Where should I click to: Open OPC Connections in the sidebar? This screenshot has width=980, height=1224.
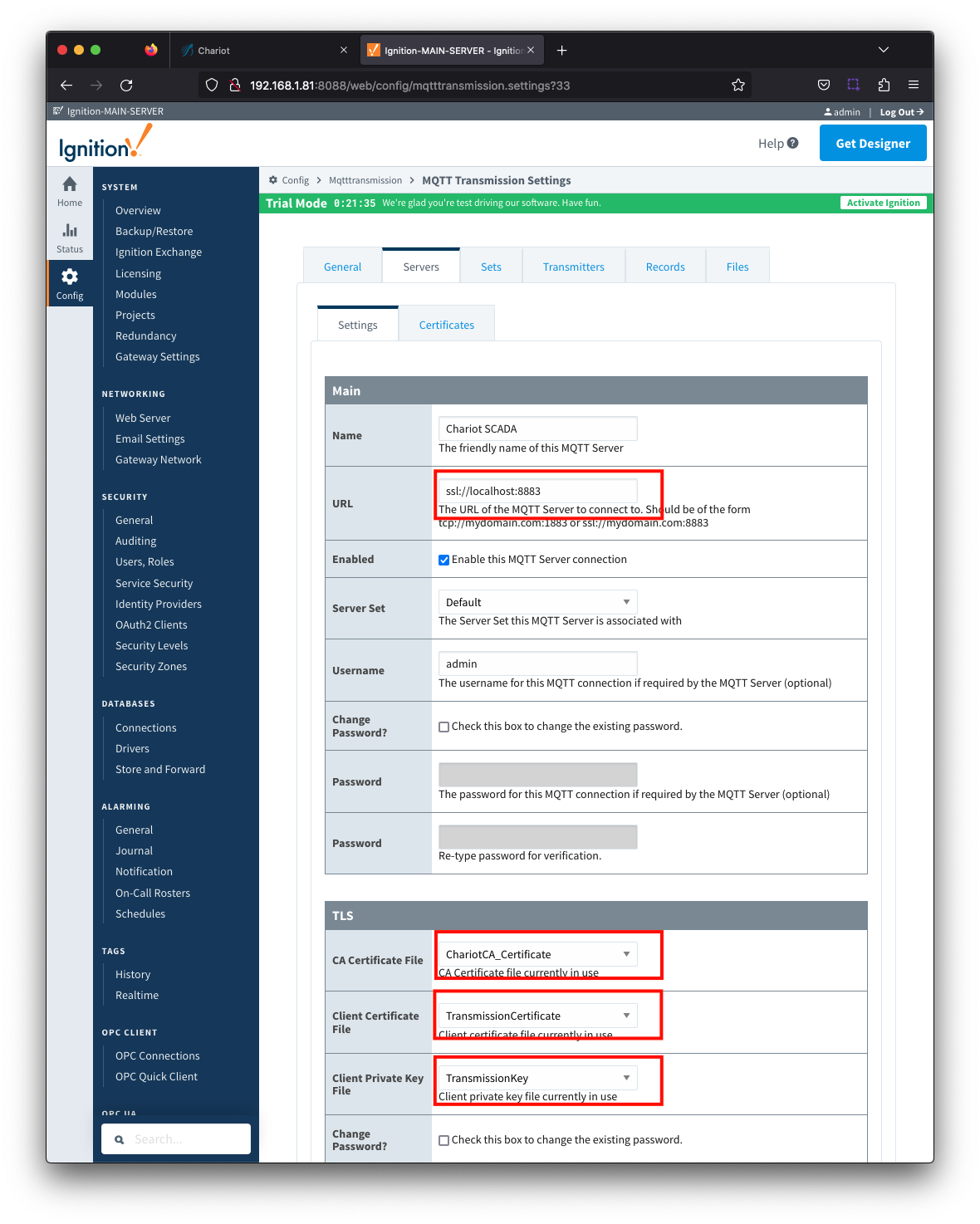158,1056
